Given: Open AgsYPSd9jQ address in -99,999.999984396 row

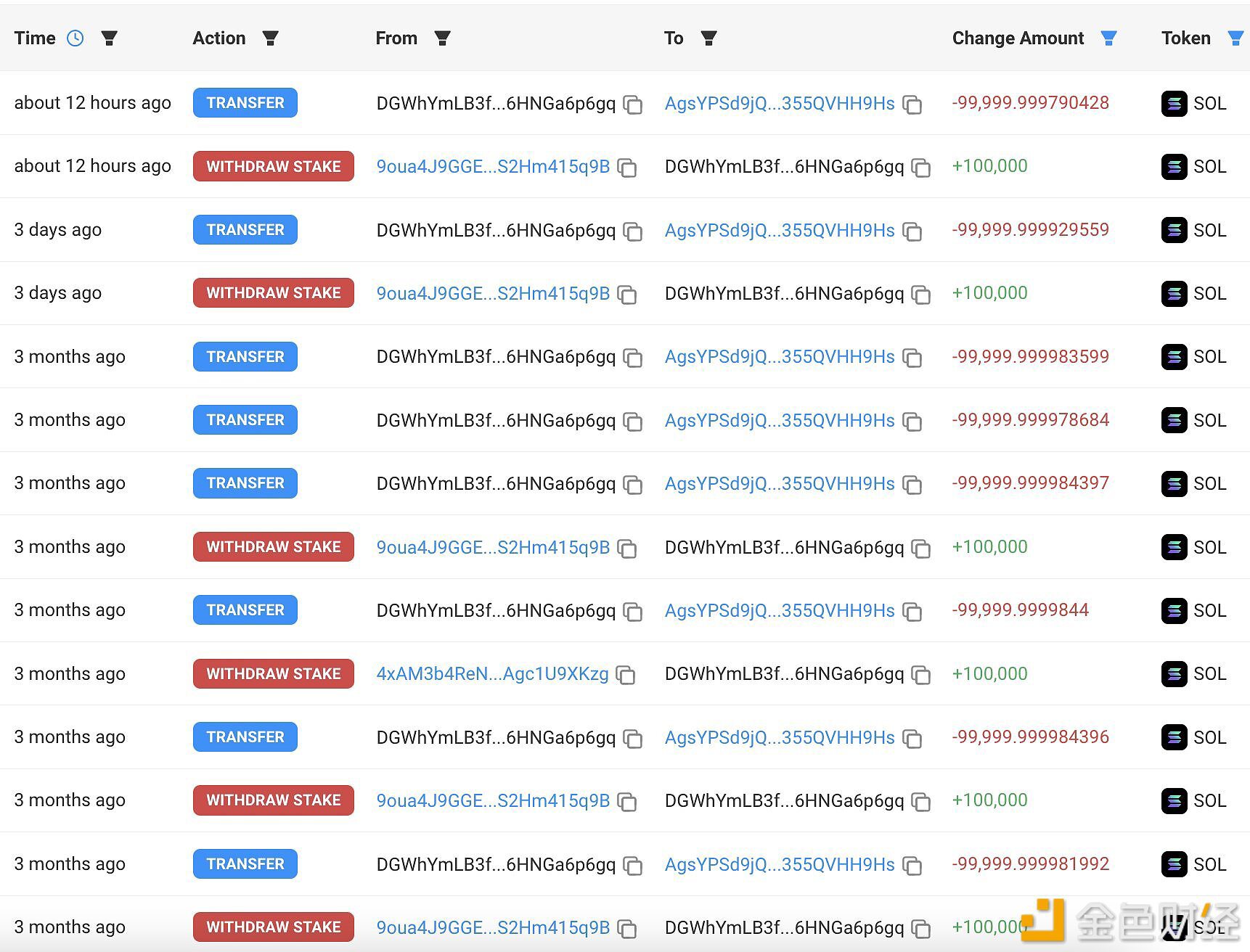Looking at the screenshot, I should [780, 737].
